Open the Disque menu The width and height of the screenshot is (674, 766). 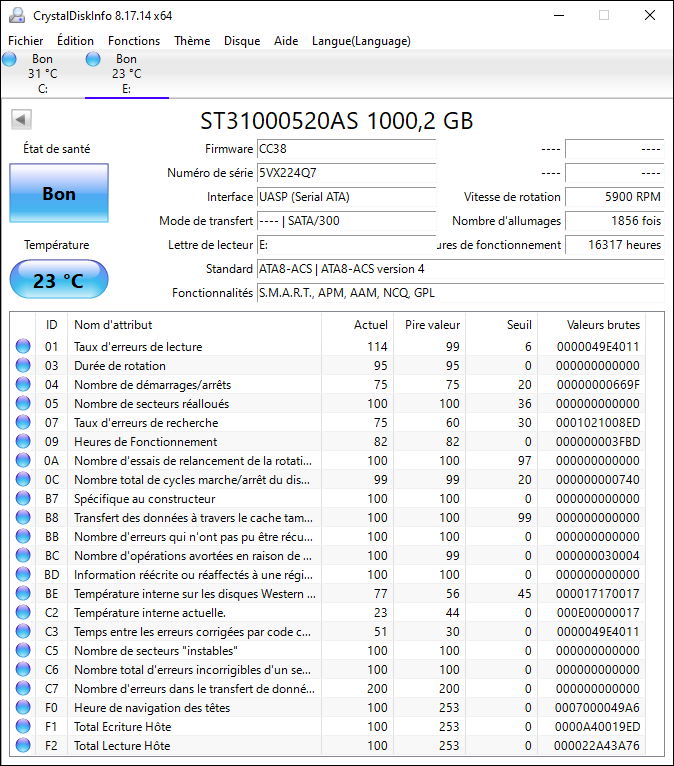(242, 41)
